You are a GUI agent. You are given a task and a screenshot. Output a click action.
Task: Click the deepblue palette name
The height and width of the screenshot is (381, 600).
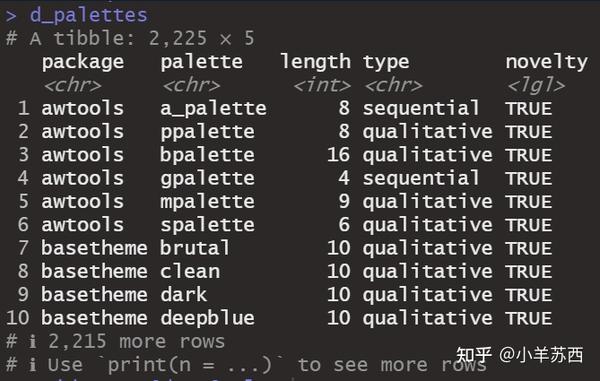pyautogui.click(x=207, y=318)
